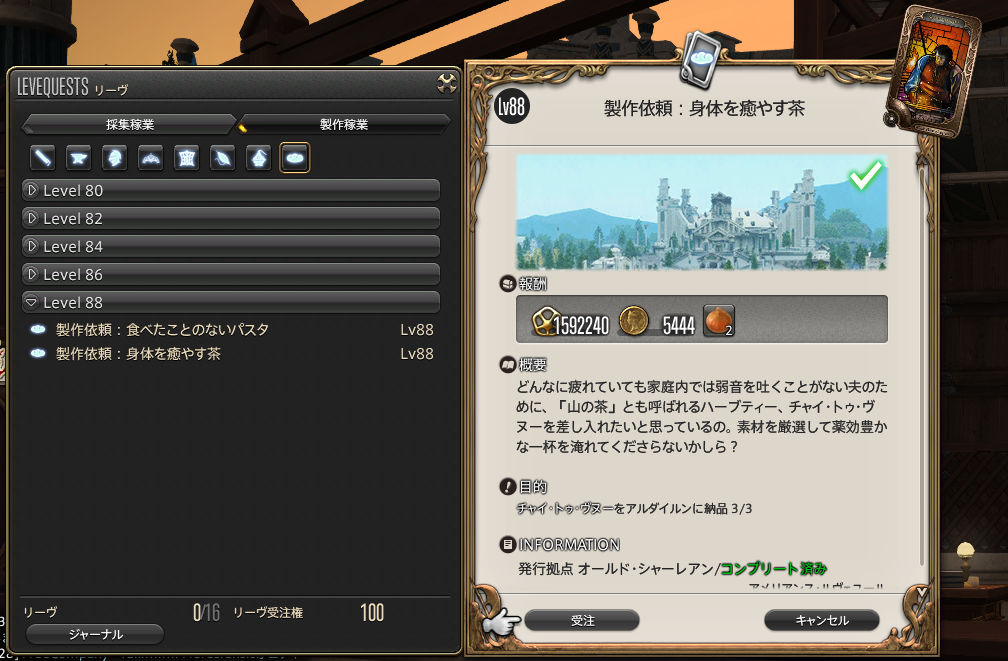
Task: Select the Culinarian class icon
Action: tap(294, 158)
